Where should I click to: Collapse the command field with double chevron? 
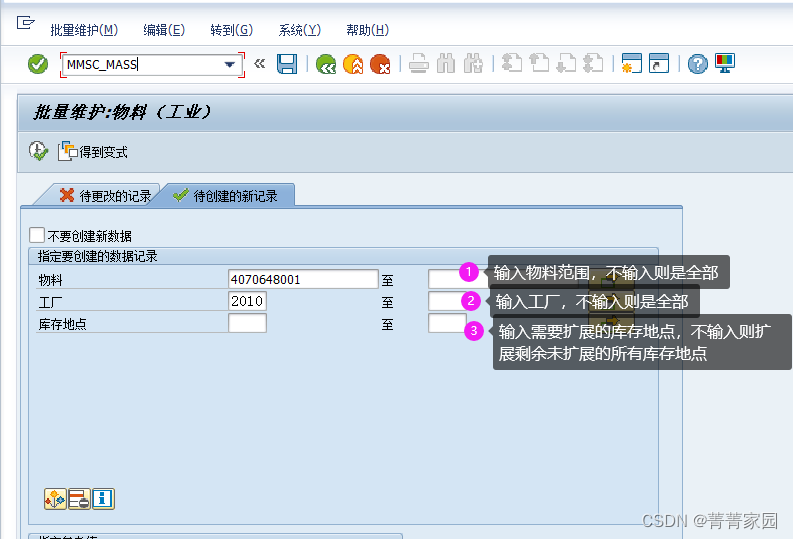pos(259,64)
